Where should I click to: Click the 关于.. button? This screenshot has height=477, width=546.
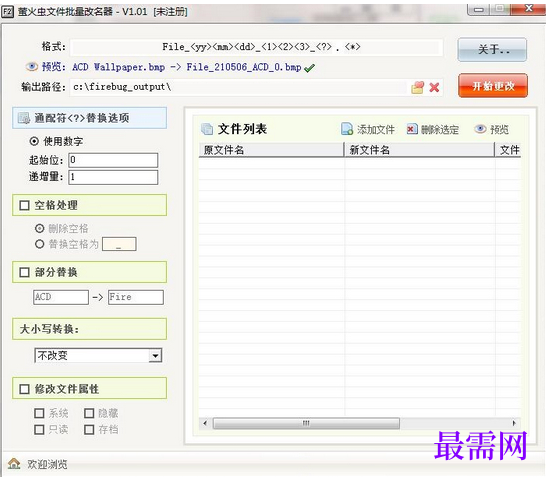coord(492,49)
